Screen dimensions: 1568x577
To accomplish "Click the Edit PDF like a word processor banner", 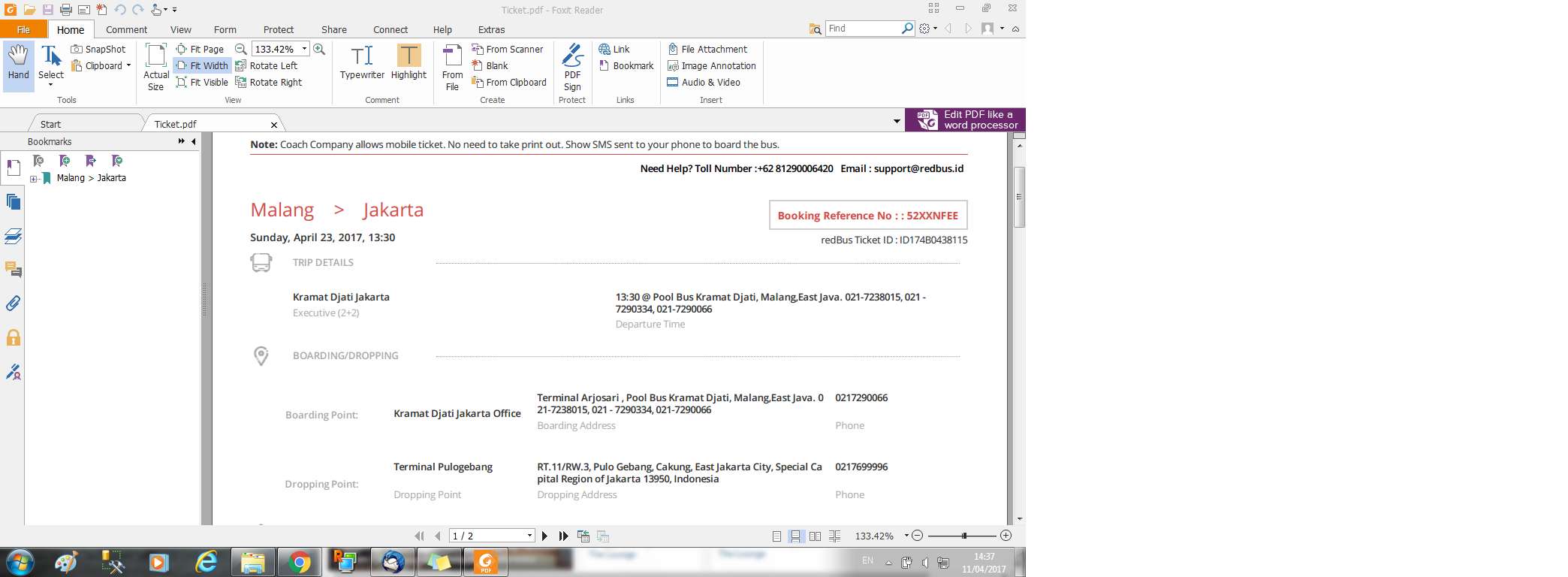I will pos(965,119).
